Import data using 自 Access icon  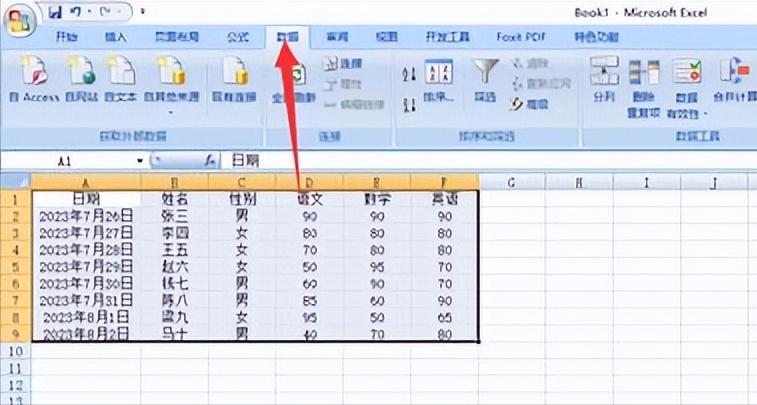click(34, 79)
